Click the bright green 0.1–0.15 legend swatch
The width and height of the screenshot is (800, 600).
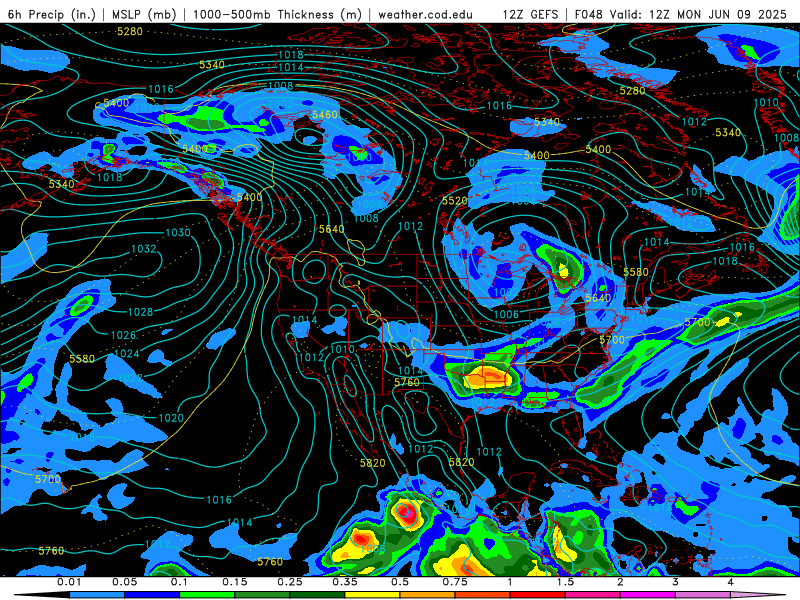(207, 595)
